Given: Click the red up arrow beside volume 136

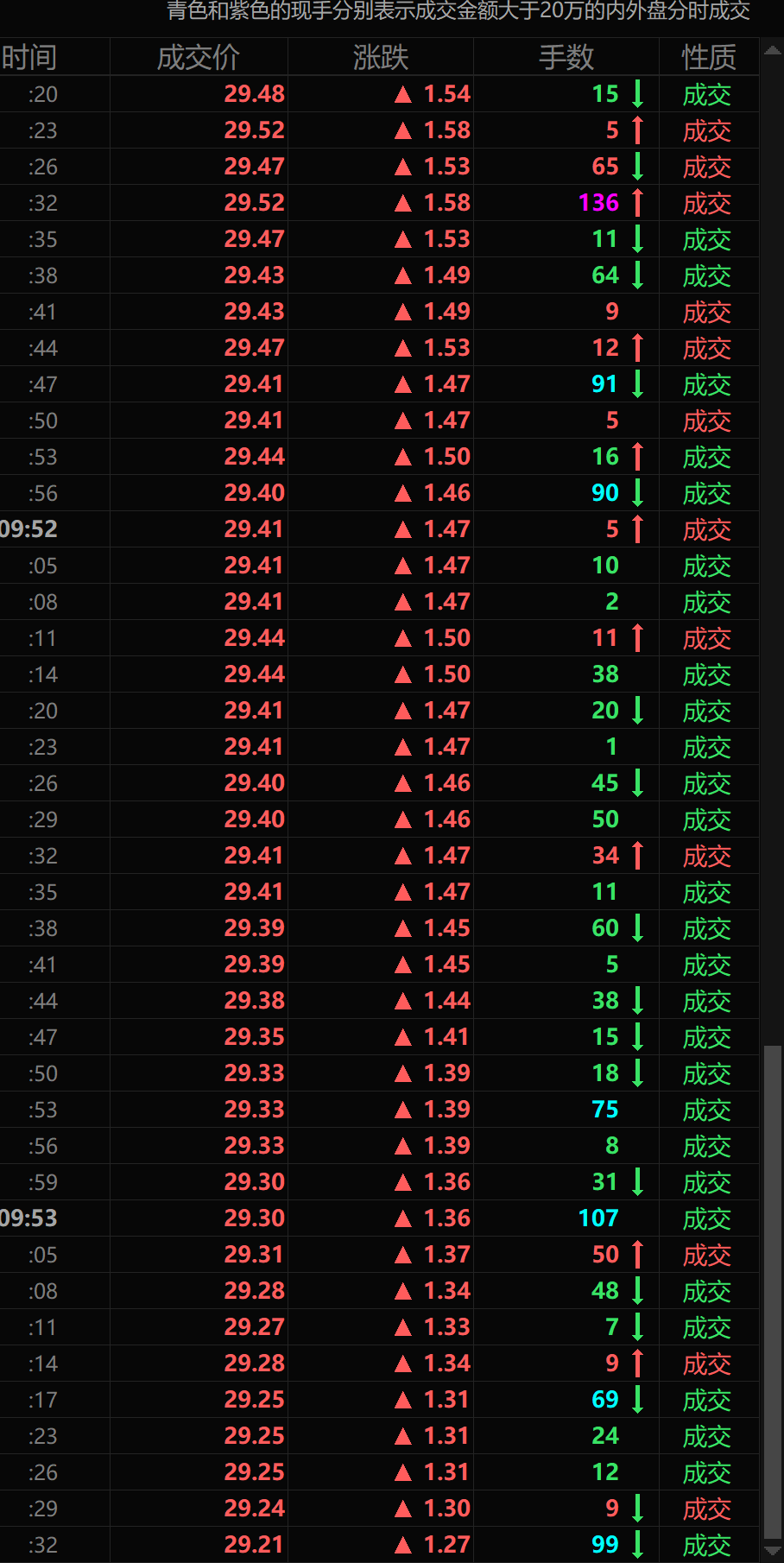Looking at the screenshot, I should point(638,203).
